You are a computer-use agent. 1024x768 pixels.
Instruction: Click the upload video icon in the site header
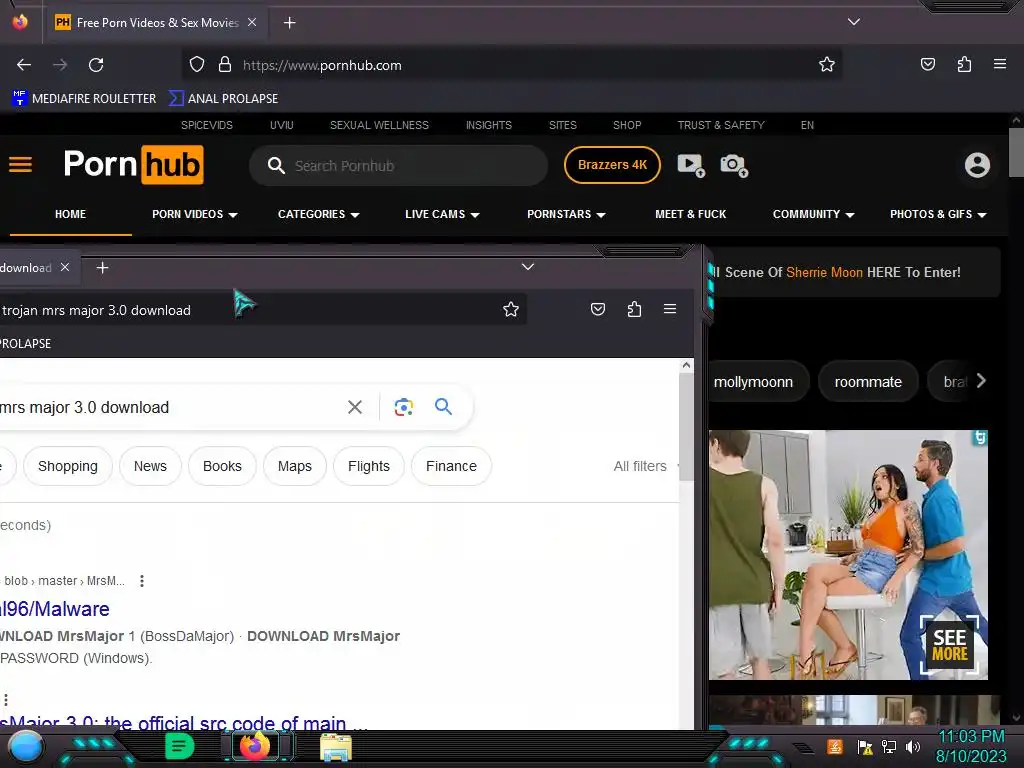691,165
